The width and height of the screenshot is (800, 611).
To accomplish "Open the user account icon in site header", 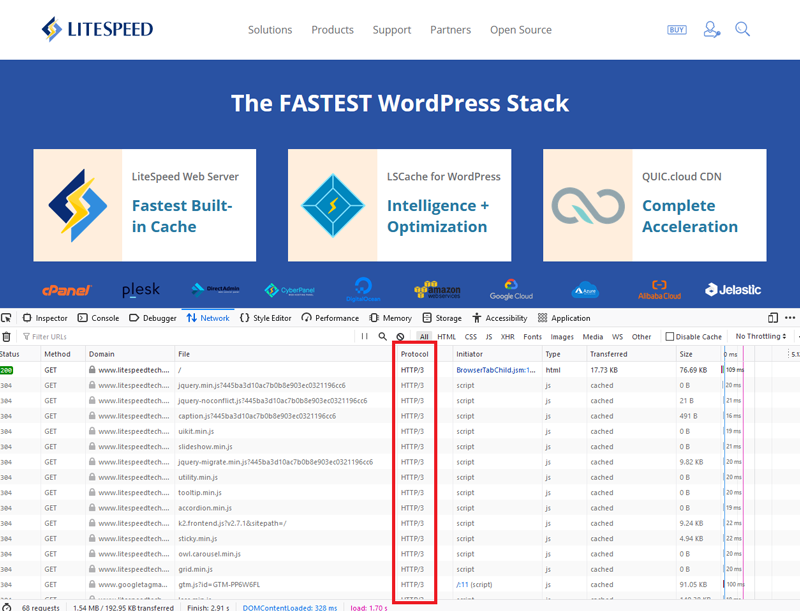I will tap(711, 30).
